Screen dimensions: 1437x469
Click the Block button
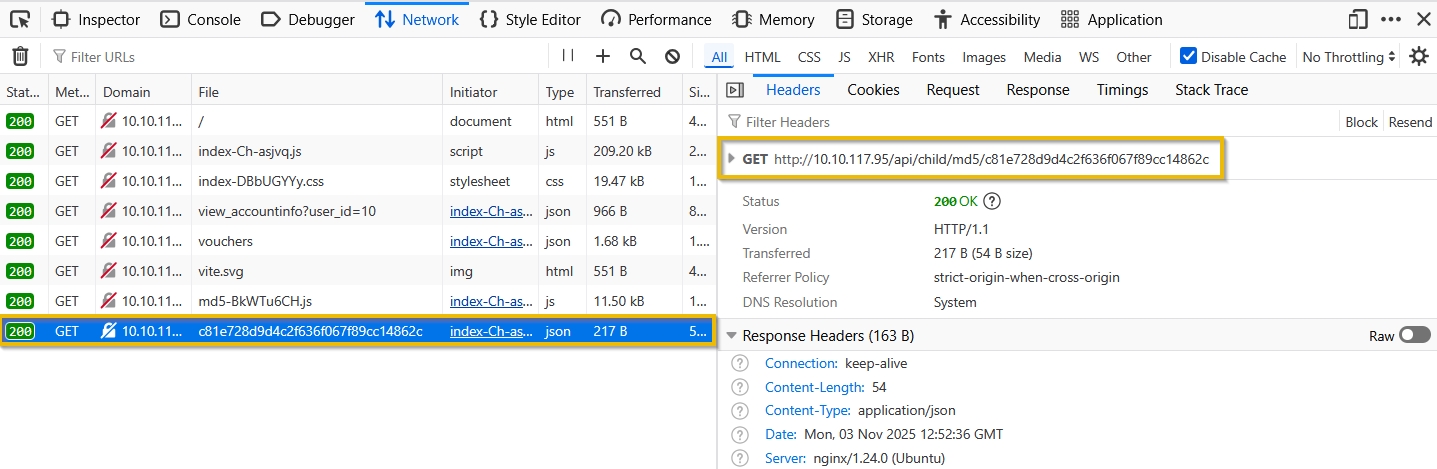tap(1361, 122)
